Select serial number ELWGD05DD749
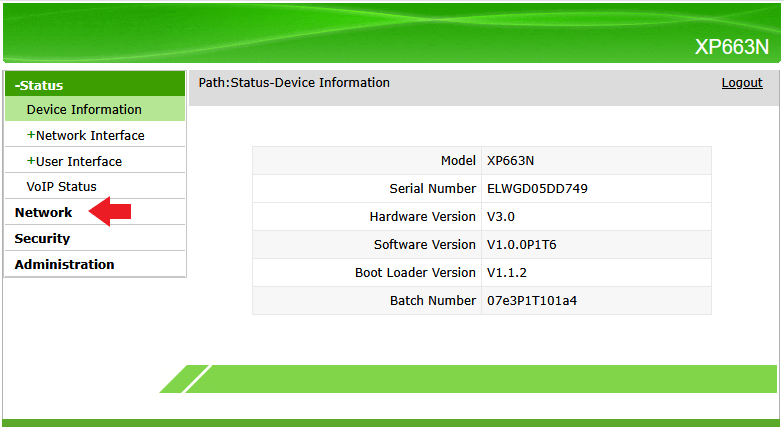The width and height of the screenshot is (784, 430). click(x=538, y=188)
